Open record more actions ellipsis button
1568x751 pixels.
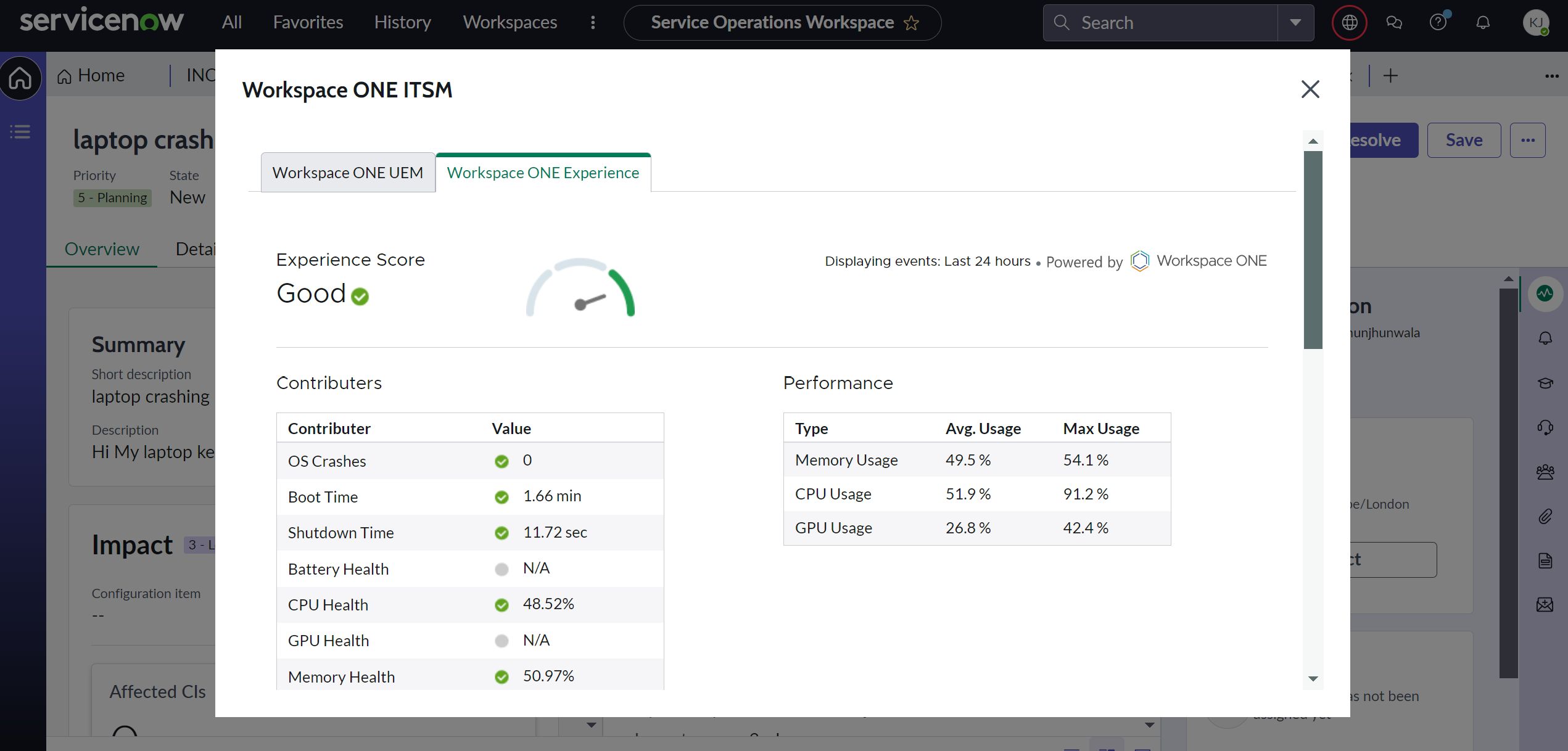tap(1527, 141)
